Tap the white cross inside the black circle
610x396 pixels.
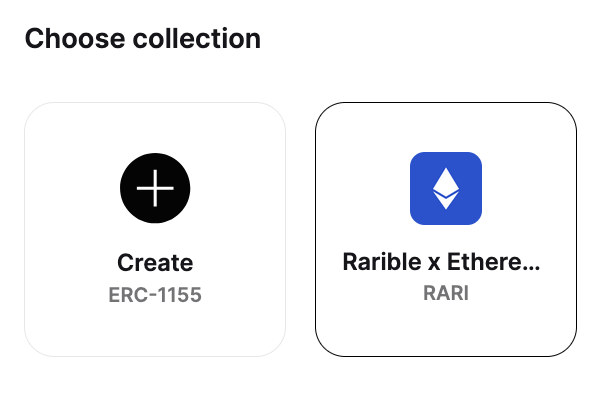pos(155,188)
